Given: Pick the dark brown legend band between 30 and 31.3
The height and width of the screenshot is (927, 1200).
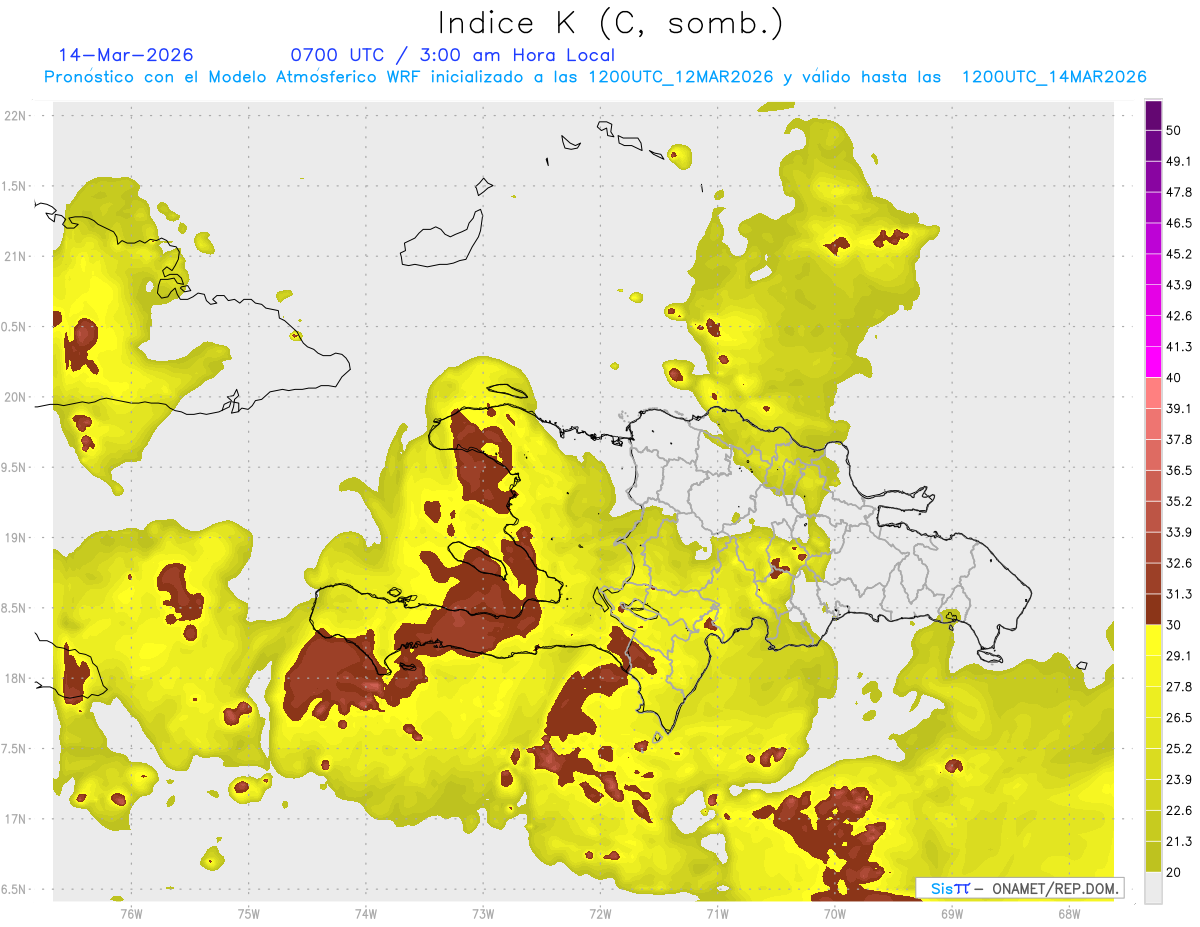Looking at the screenshot, I should click(1153, 609).
